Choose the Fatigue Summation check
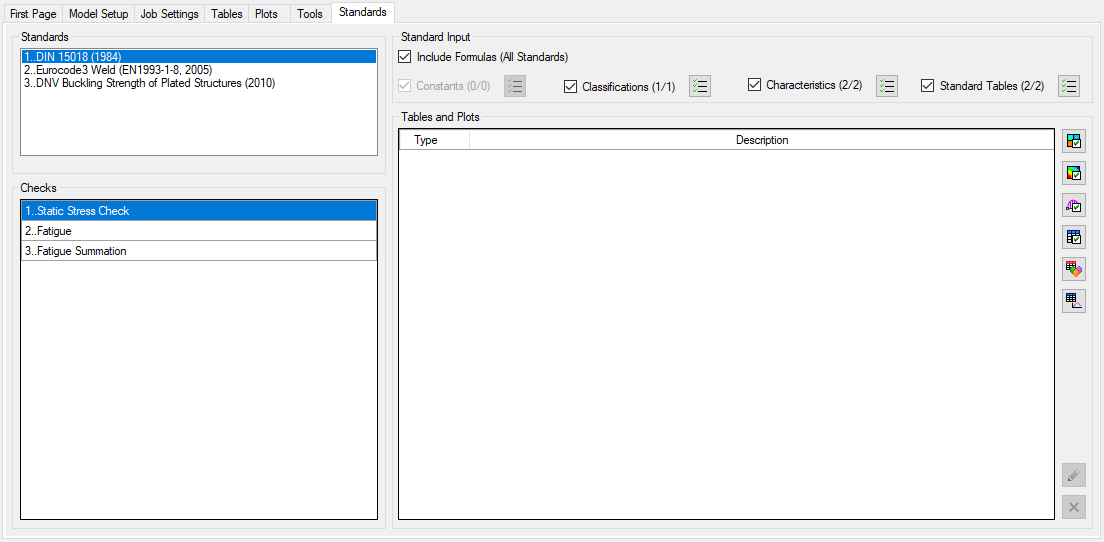Screen dimensions: 1104x542 tap(76, 251)
